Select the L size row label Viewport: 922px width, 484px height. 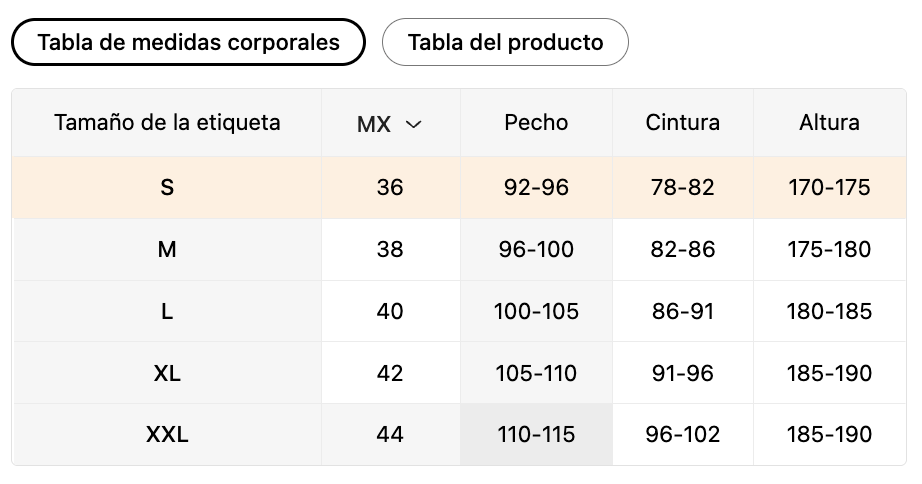tap(167, 311)
